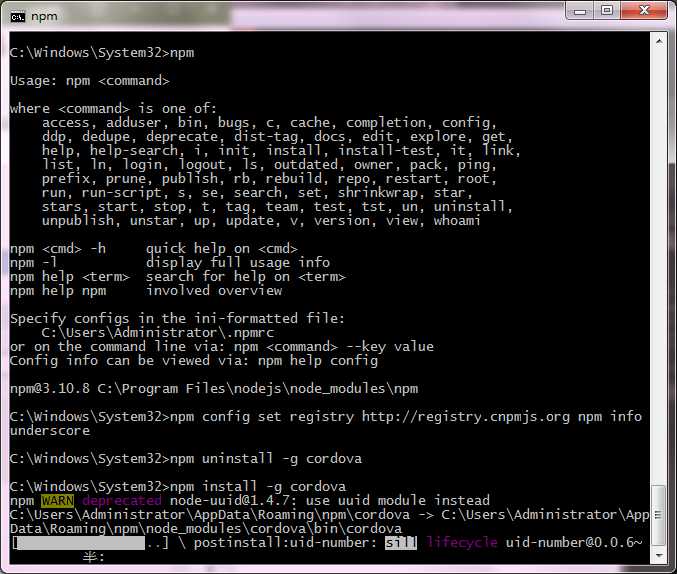Close the npm console window

coord(644,10)
